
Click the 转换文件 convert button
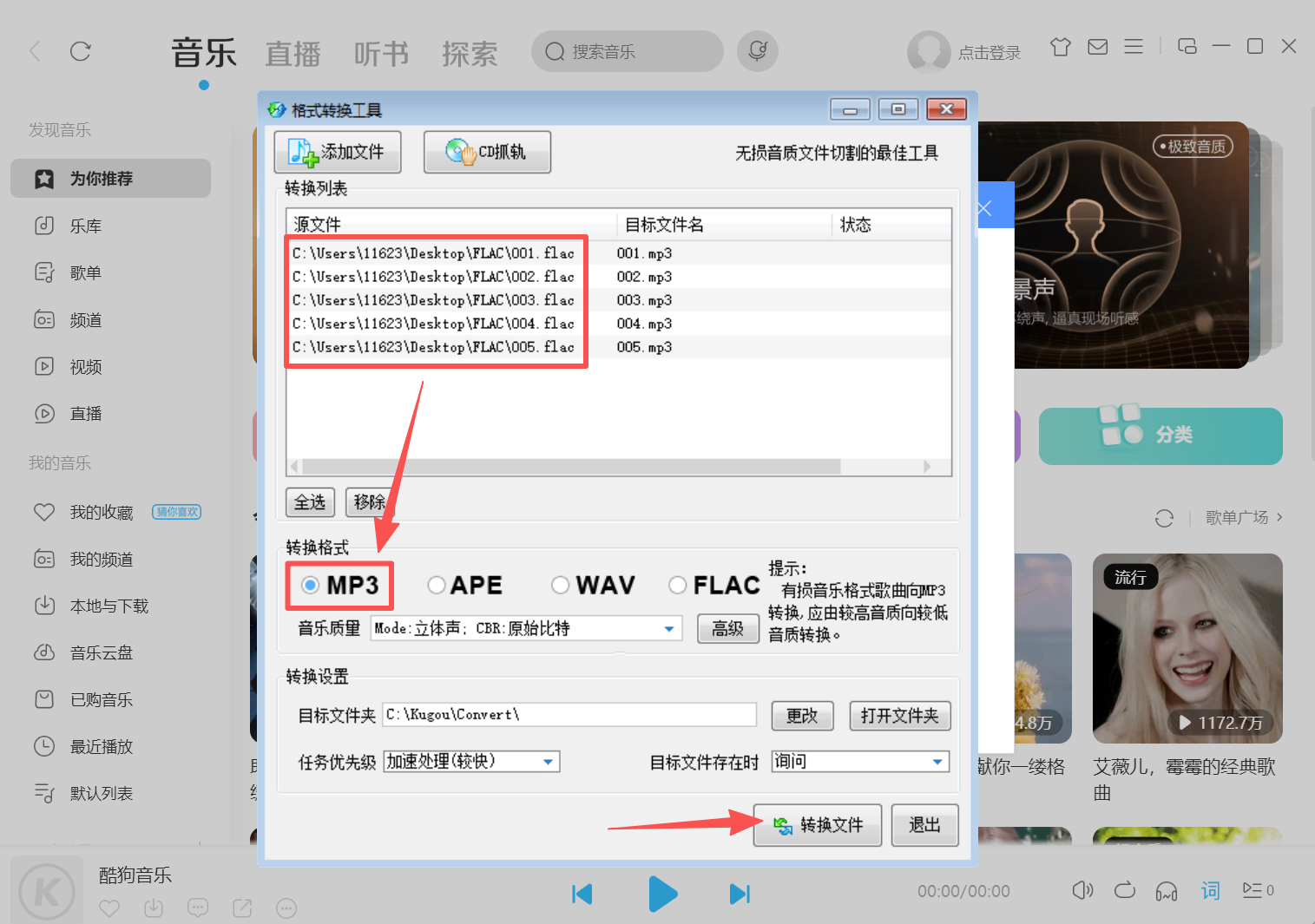point(817,825)
